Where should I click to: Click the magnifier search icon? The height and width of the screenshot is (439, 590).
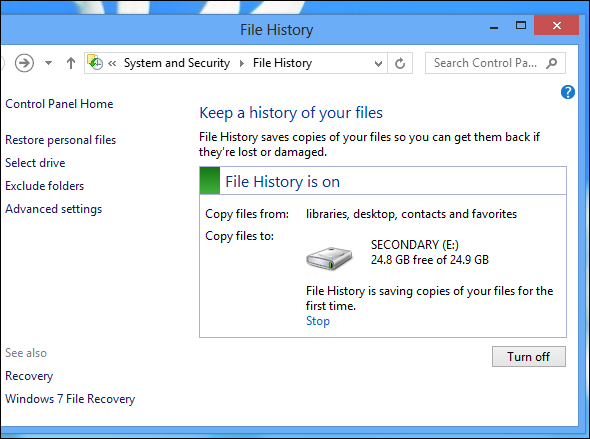552,63
